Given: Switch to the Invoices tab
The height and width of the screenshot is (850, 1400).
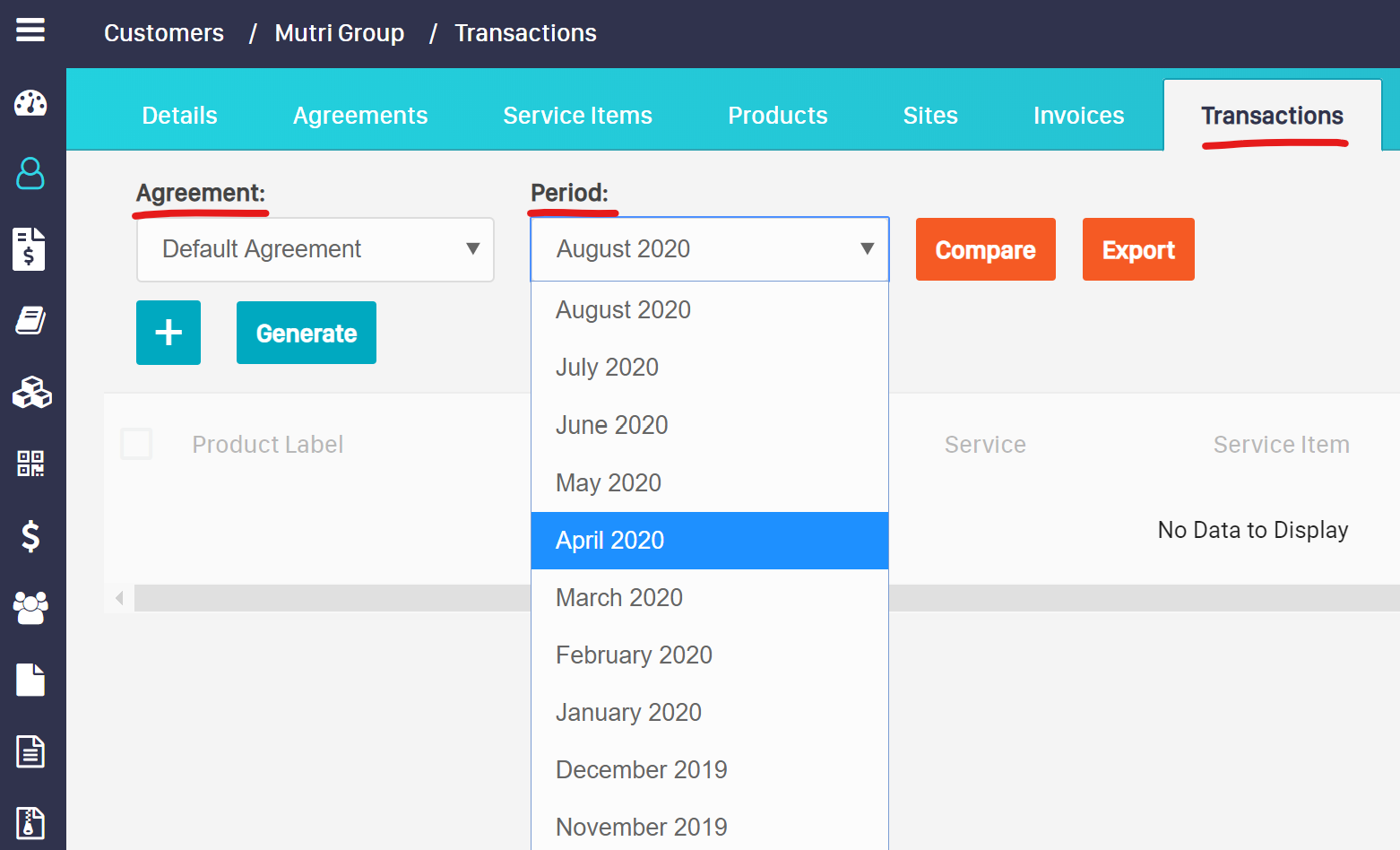Looking at the screenshot, I should tap(1078, 115).
